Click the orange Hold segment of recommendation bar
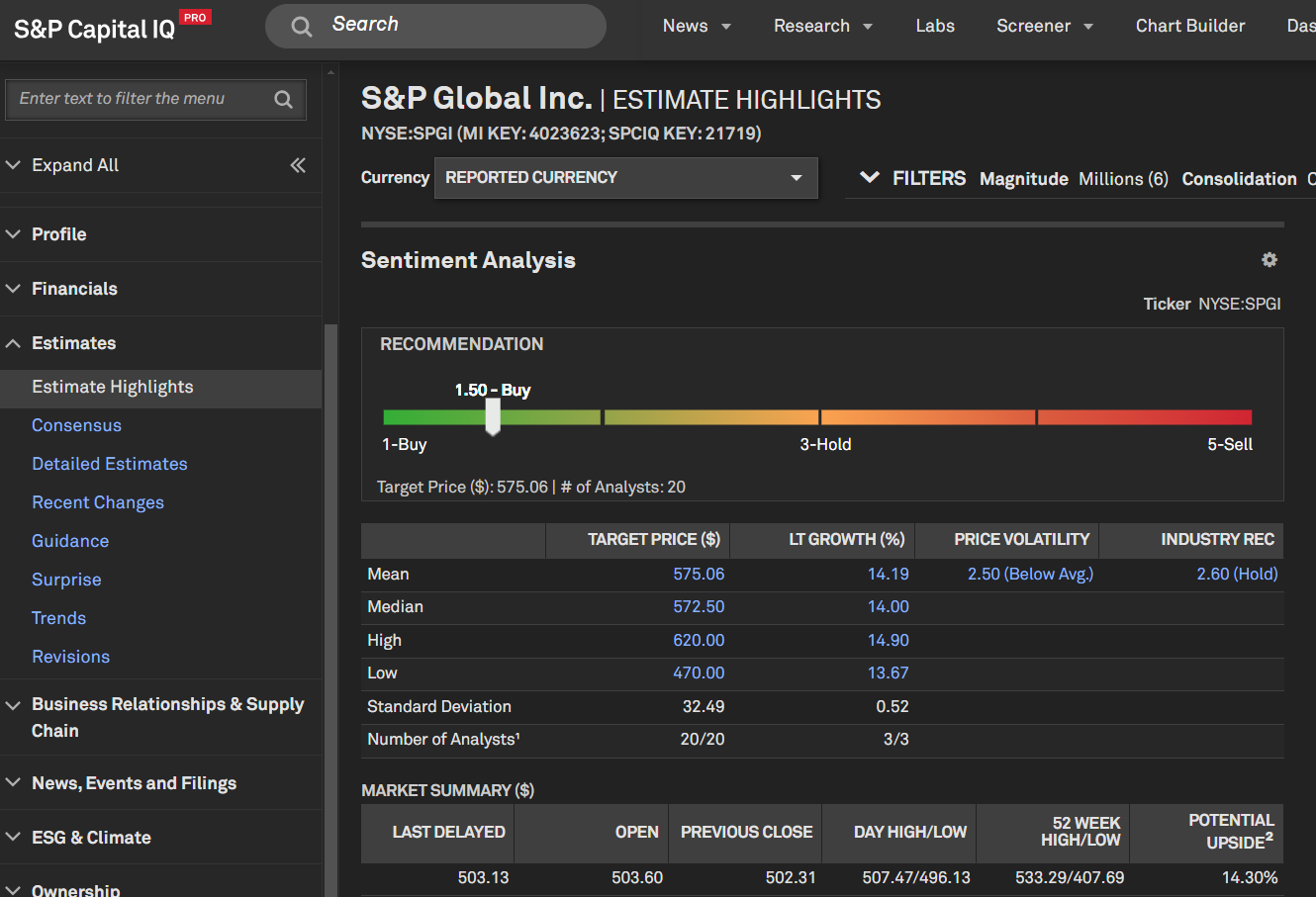 pyautogui.click(x=927, y=417)
